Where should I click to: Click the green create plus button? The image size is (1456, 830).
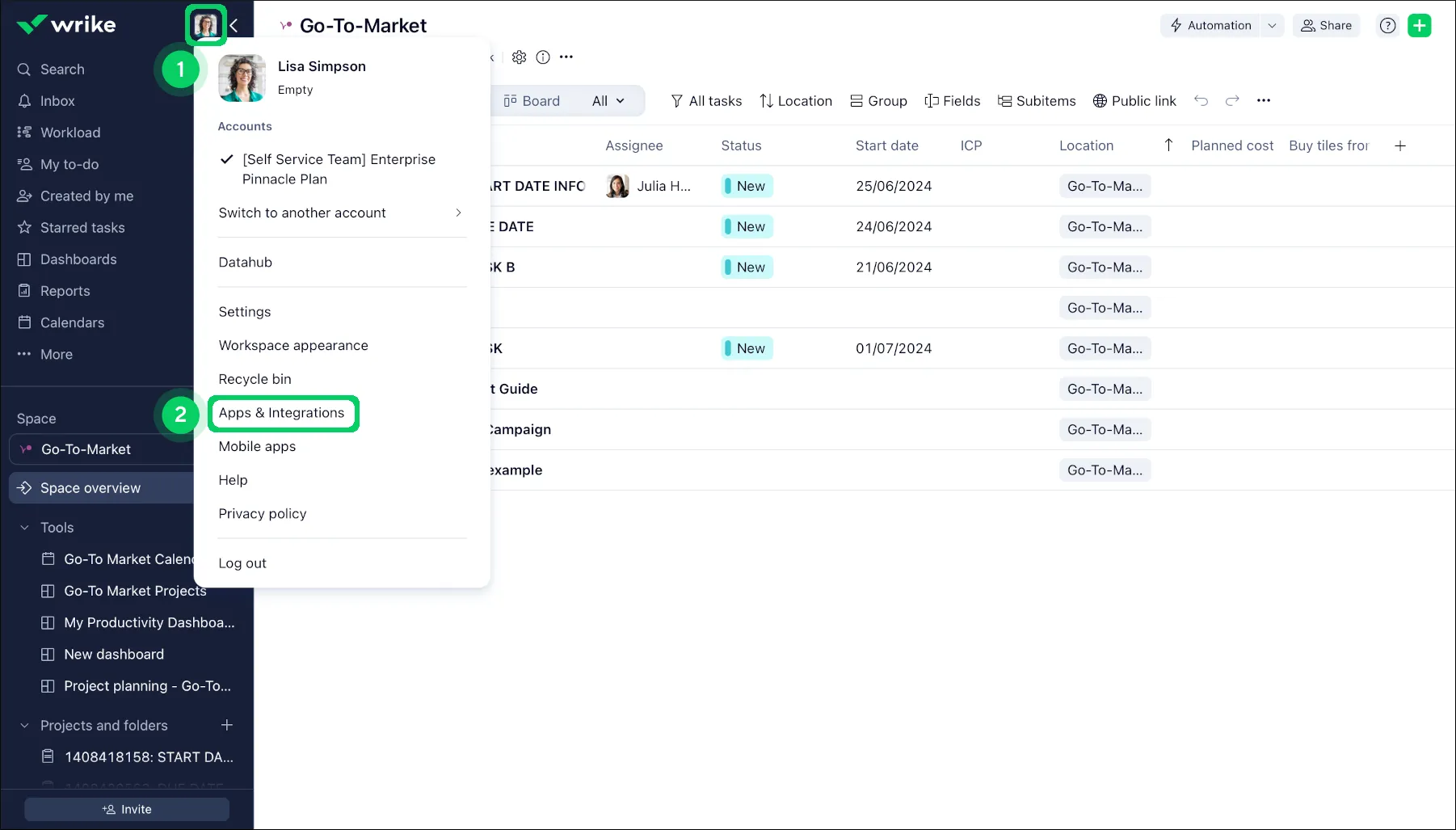tap(1420, 25)
